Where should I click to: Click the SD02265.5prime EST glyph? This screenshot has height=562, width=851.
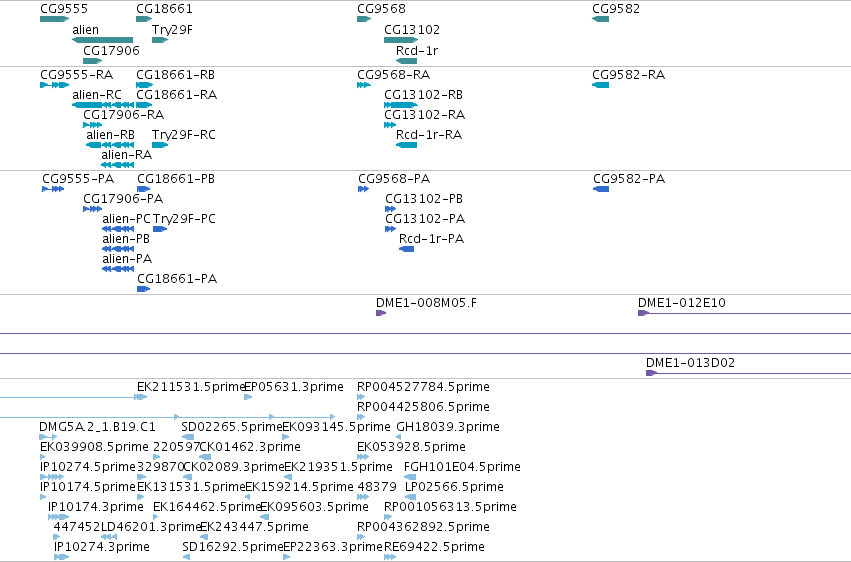pos(188,437)
